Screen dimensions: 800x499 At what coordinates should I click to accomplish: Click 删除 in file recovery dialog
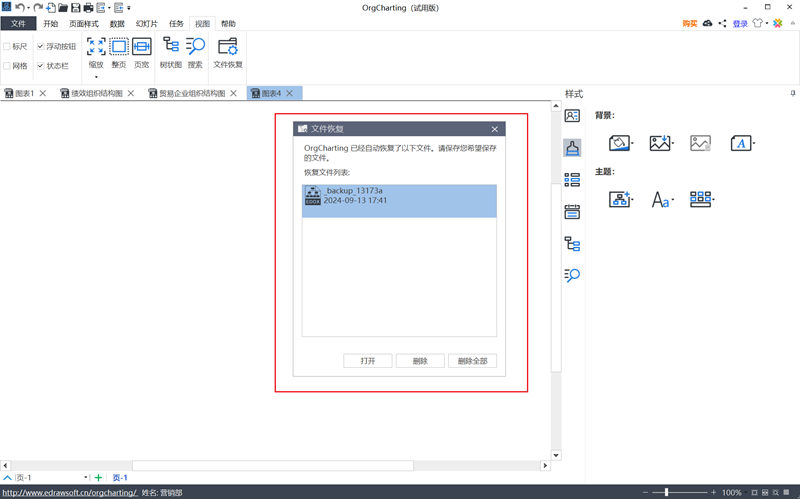pyautogui.click(x=420, y=361)
